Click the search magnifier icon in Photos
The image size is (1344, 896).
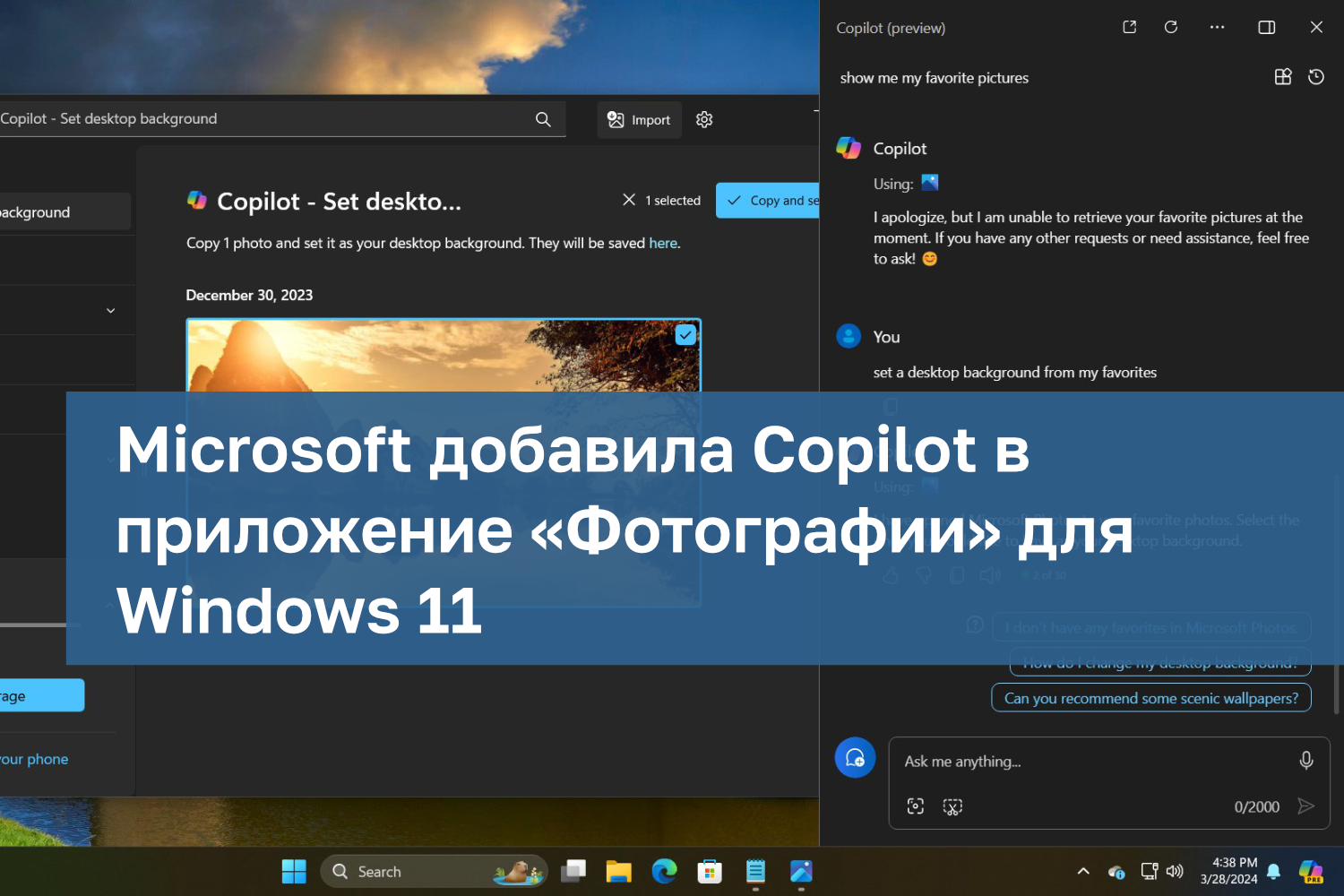(543, 119)
